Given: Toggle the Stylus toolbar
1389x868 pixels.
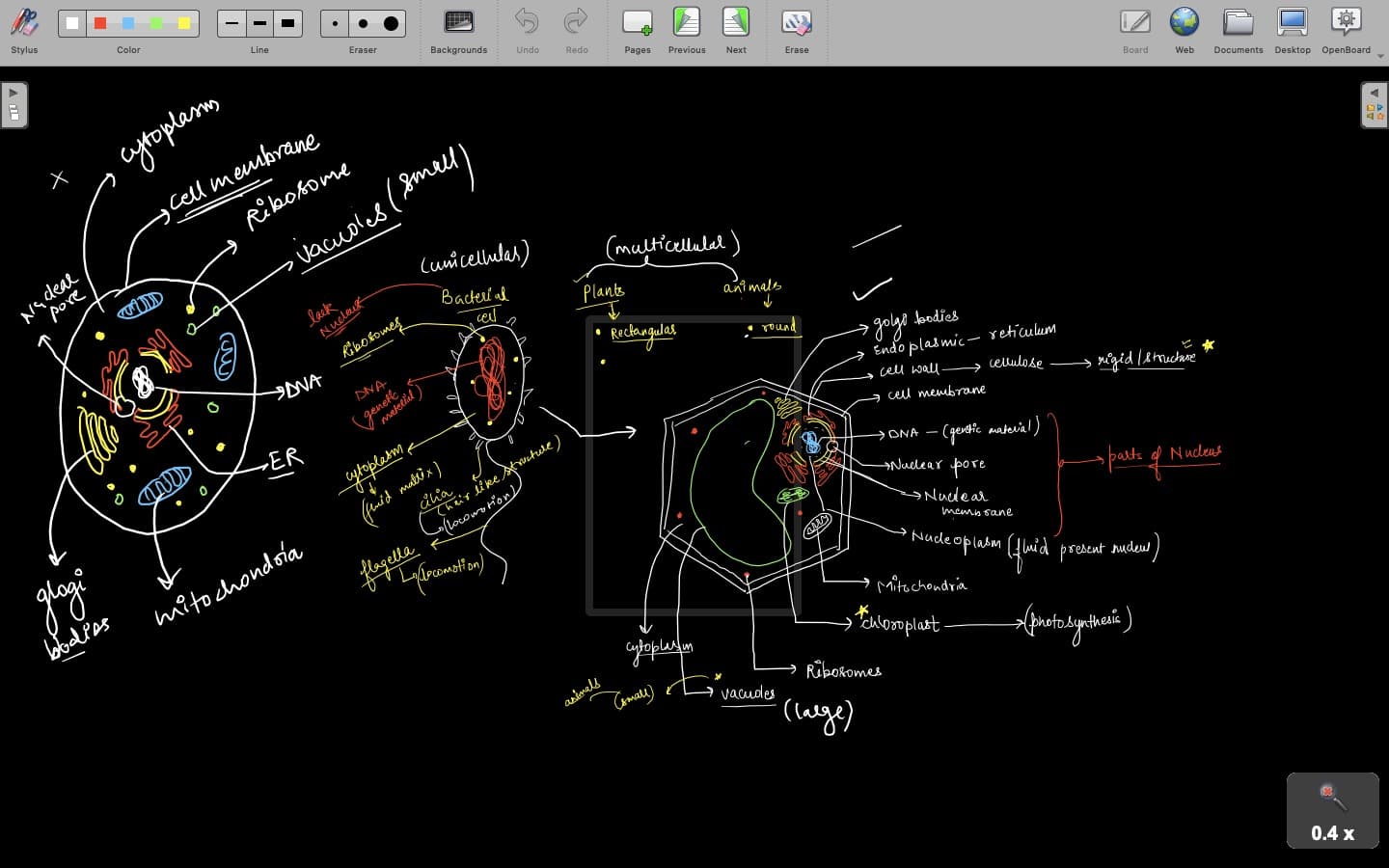Looking at the screenshot, I should click(24, 24).
